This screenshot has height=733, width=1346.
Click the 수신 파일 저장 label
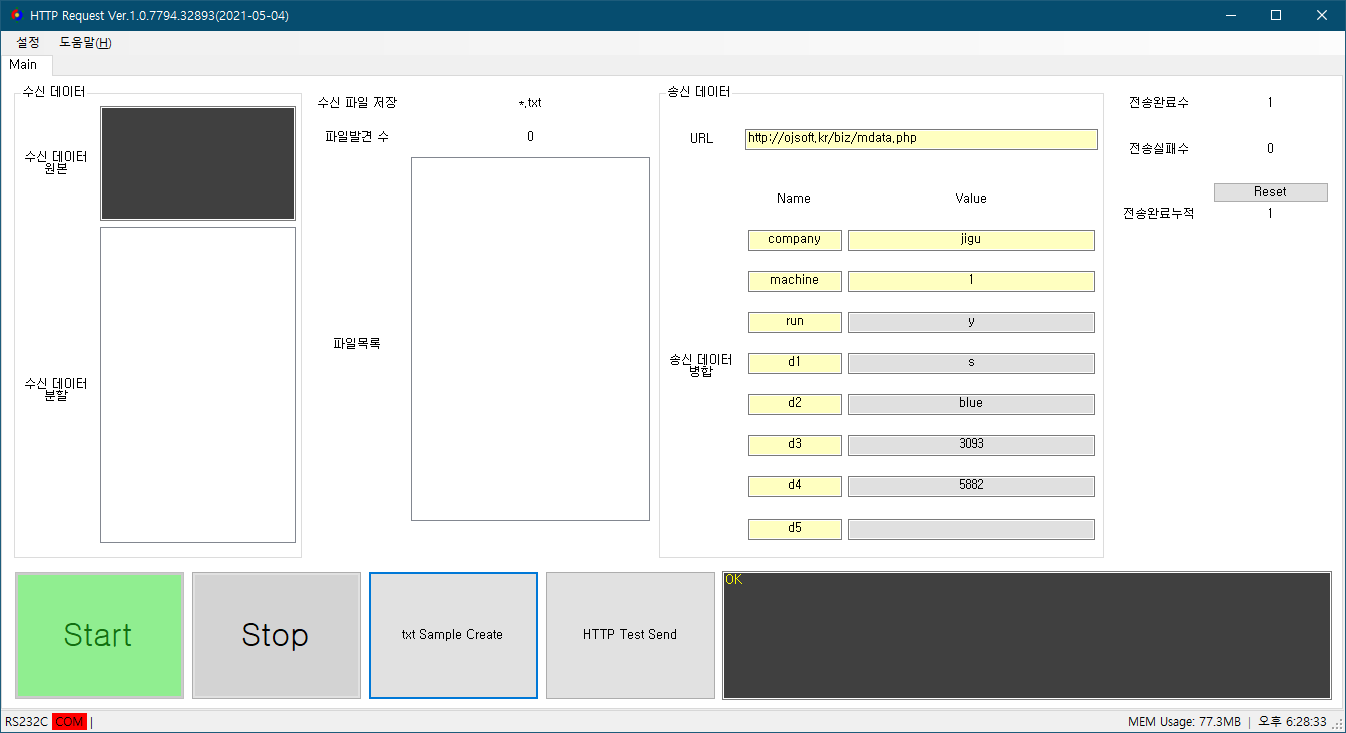click(x=357, y=103)
